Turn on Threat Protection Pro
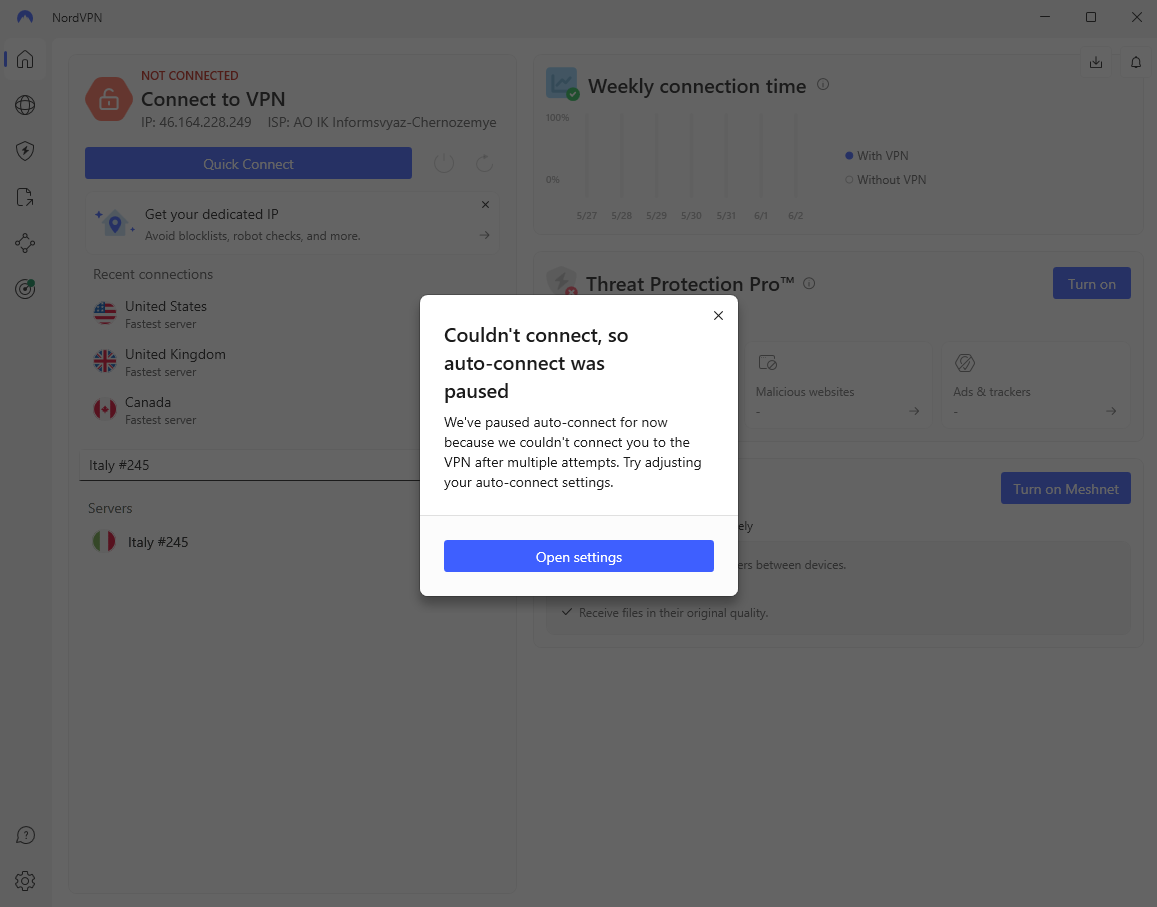The width and height of the screenshot is (1157, 907). pos(1091,283)
